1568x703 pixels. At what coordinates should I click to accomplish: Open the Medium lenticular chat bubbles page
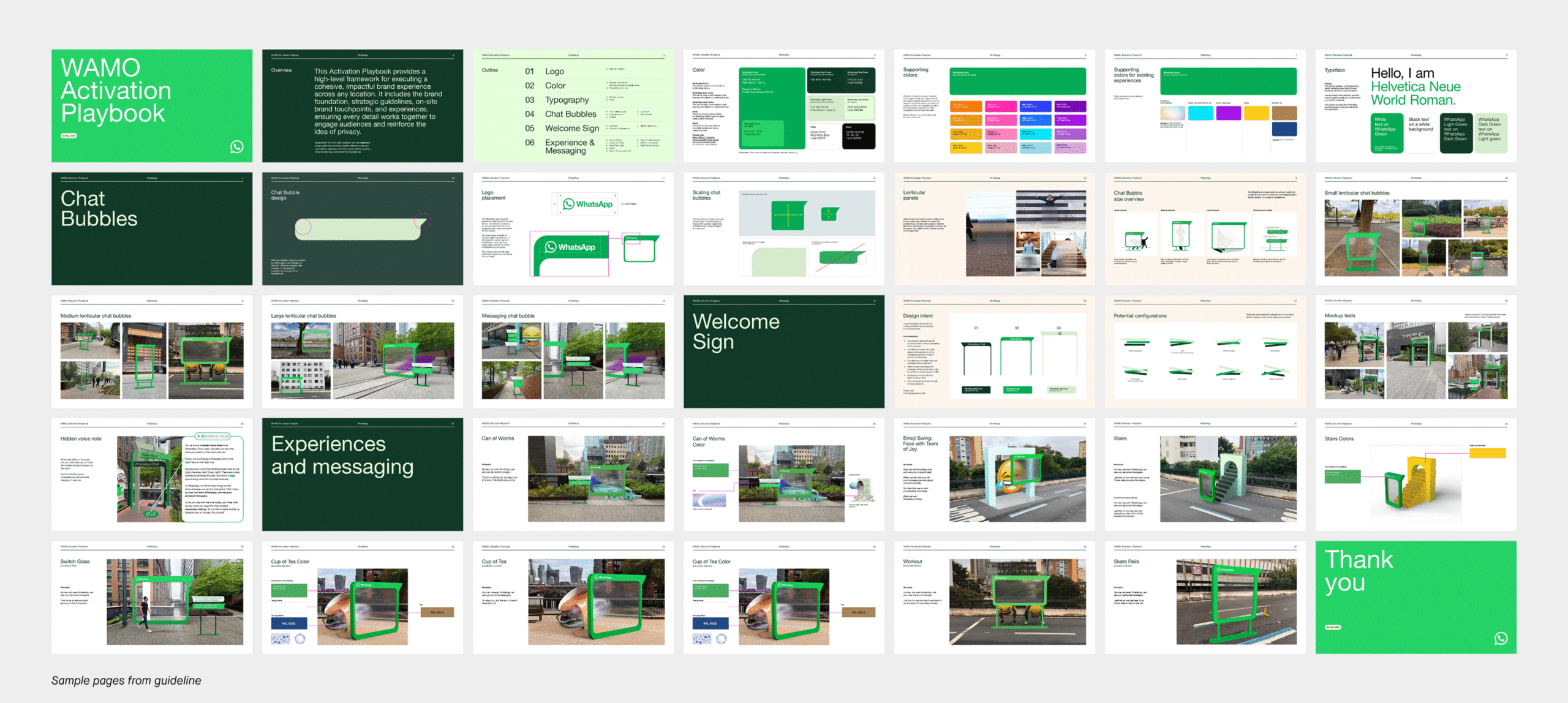152,351
